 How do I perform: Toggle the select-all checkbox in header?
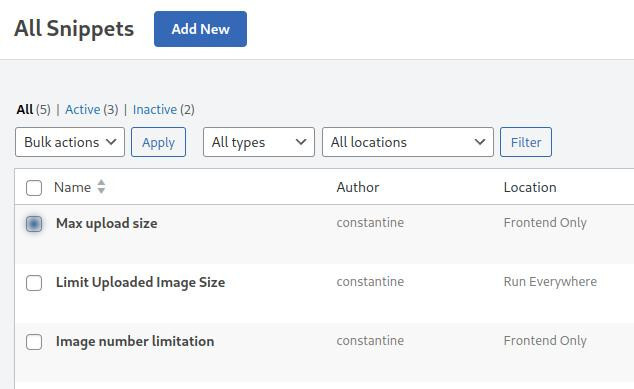[x=34, y=188]
